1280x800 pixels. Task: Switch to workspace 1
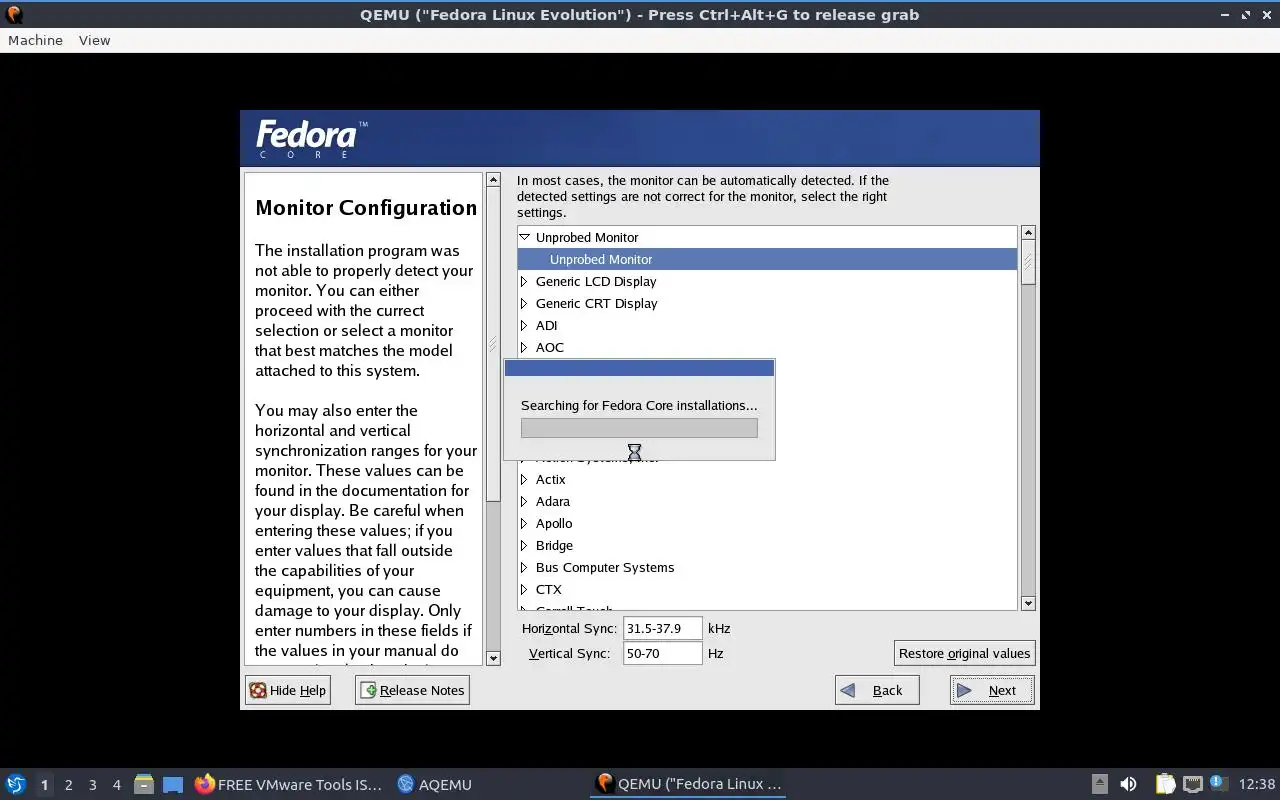click(x=44, y=785)
